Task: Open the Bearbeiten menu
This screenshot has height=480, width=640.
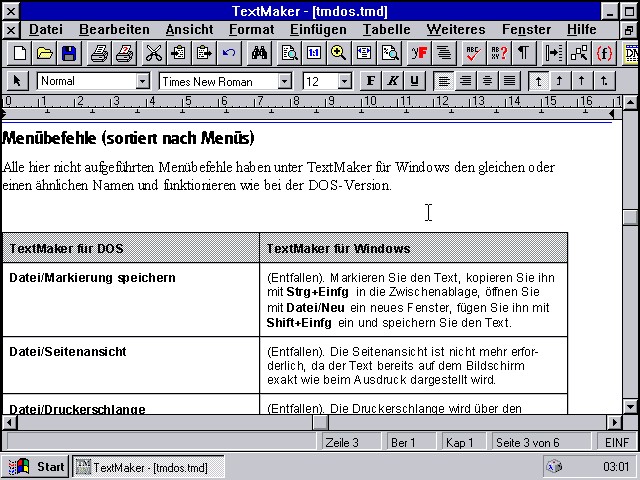Action: [x=114, y=29]
